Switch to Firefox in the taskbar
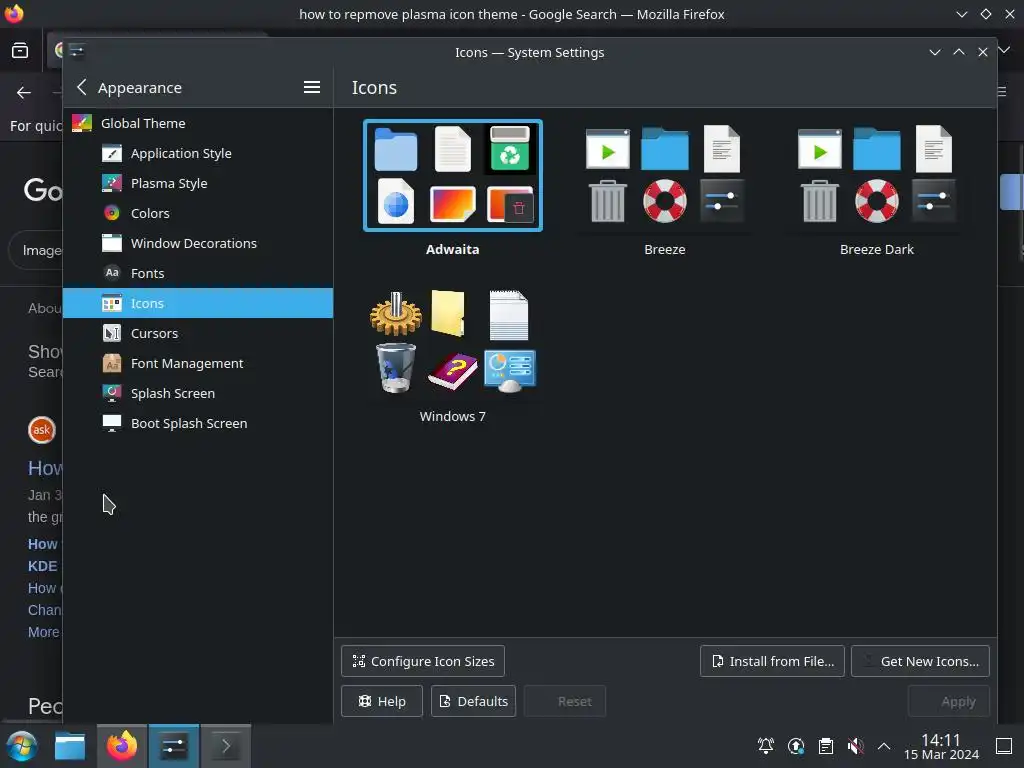The height and width of the screenshot is (768, 1024). pyautogui.click(x=122, y=746)
